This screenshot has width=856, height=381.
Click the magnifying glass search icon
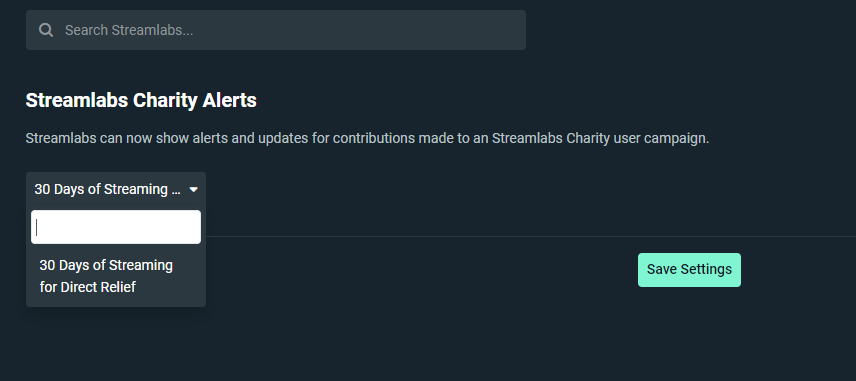tap(46, 30)
